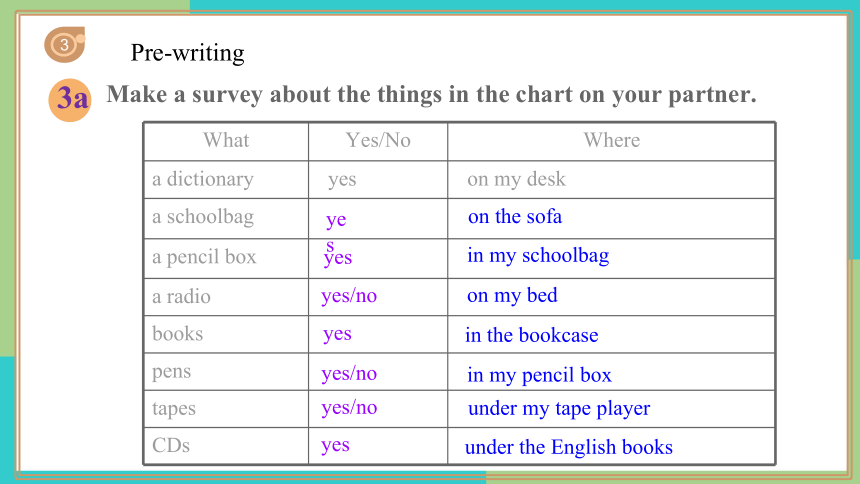Select the in the bookcase answer
860x484 pixels.
click(x=531, y=335)
